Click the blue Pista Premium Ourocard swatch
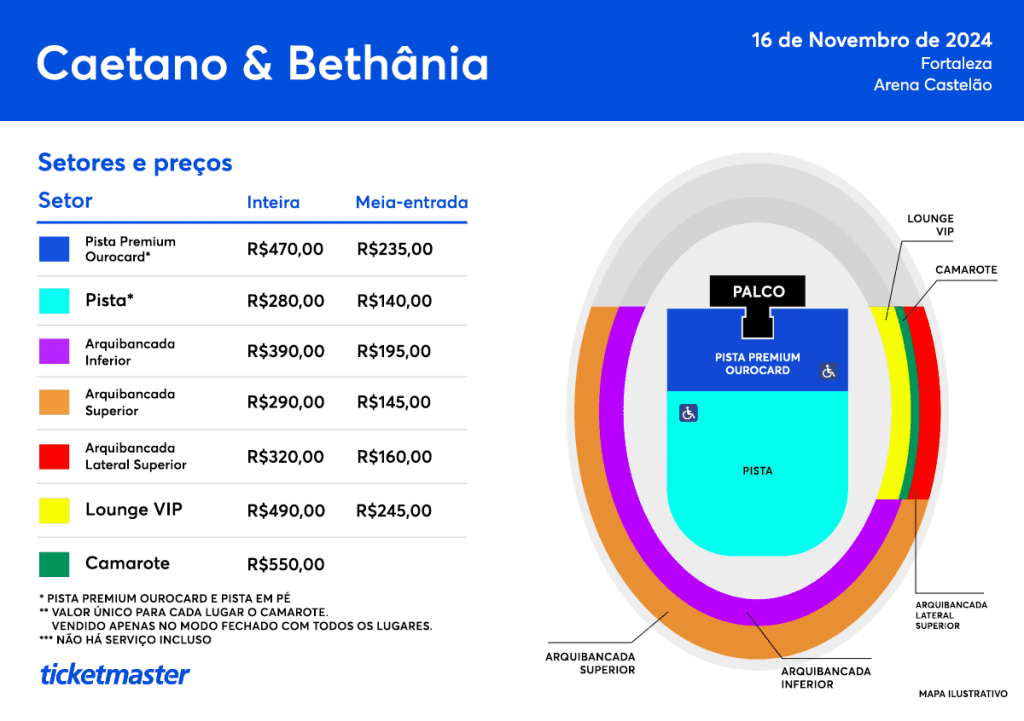Viewport: 1024px width, 721px height. point(54,249)
